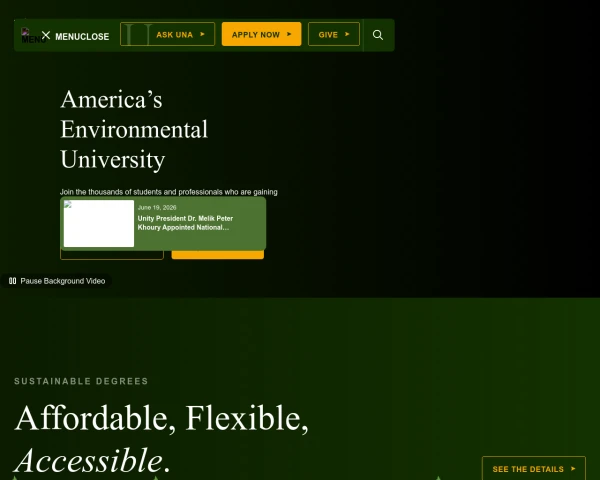Pause the background video
Screen dimensions: 600x480
click(x=57, y=281)
